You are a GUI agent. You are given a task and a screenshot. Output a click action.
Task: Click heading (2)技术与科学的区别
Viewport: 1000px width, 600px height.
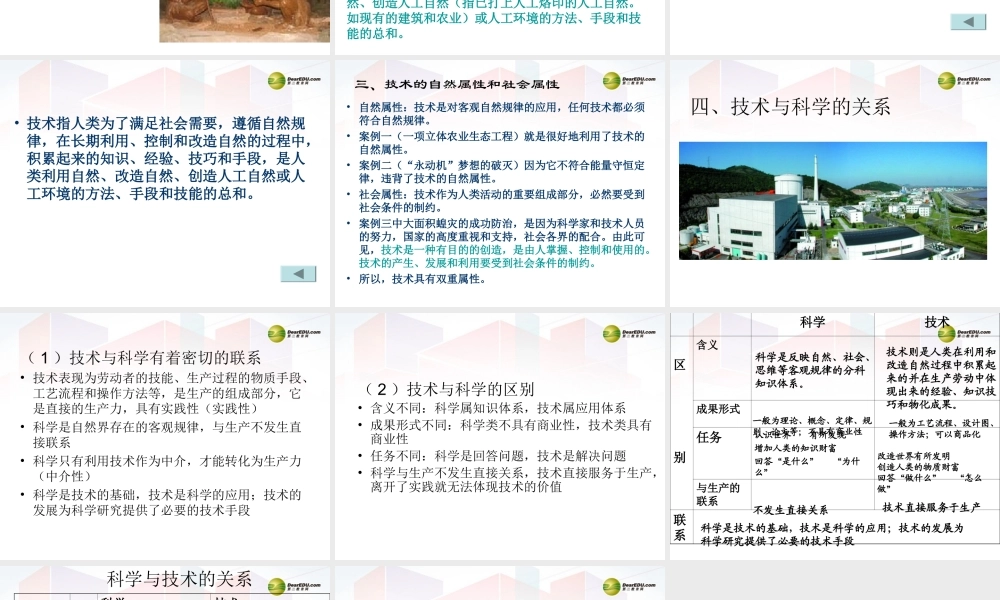[448, 389]
